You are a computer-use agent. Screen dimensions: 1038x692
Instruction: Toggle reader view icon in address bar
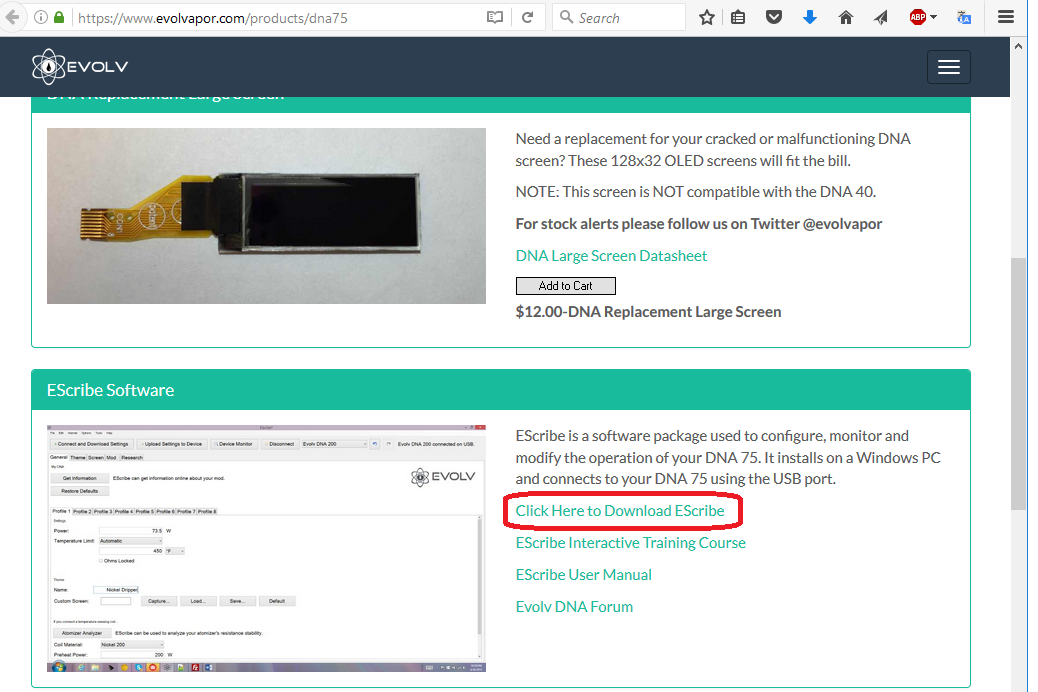point(494,18)
